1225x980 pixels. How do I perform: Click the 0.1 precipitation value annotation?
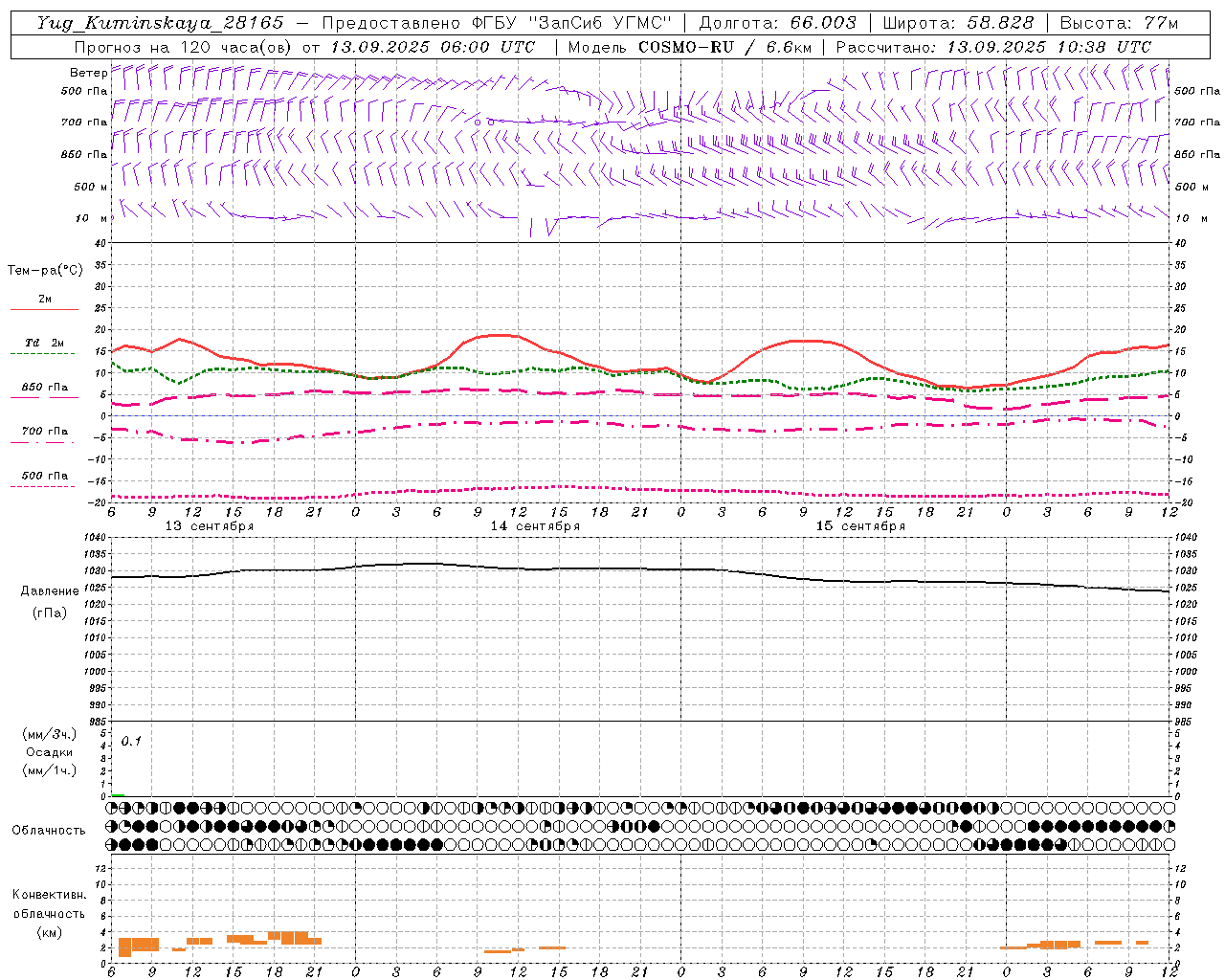pos(131,742)
